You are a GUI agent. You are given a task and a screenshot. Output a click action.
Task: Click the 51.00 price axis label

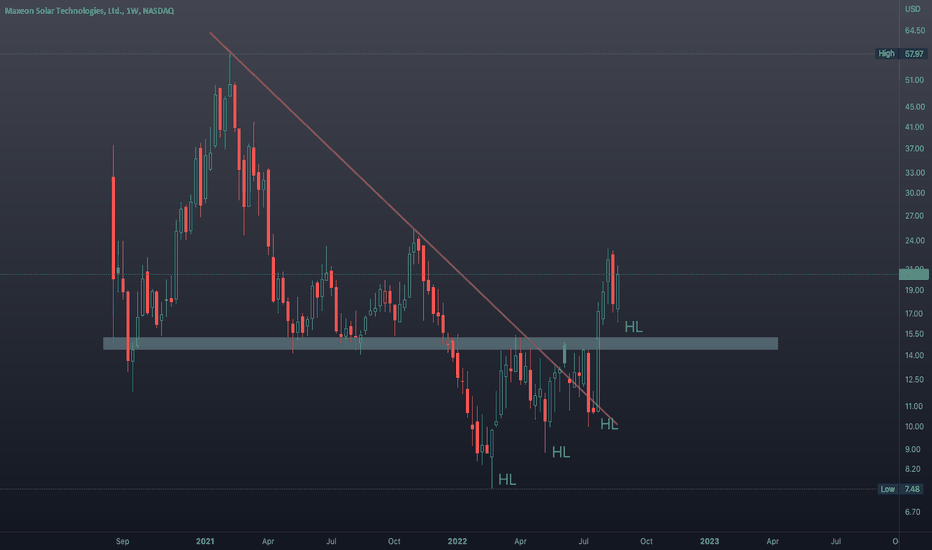tap(915, 80)
